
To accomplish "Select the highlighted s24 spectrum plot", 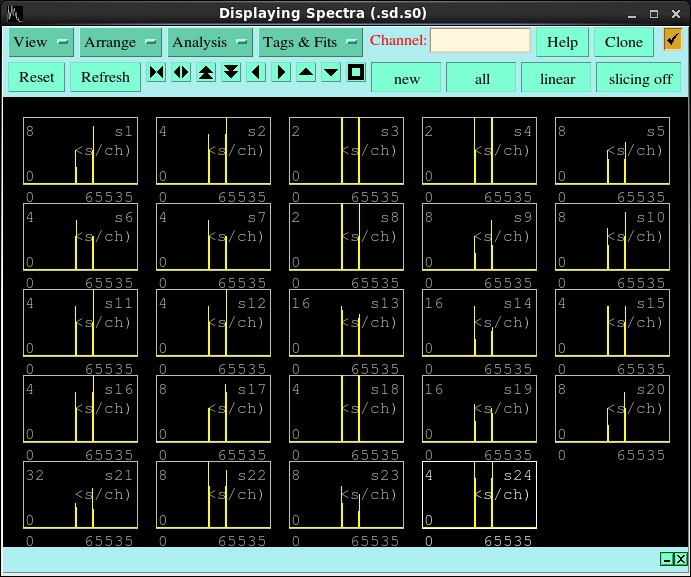I will (479, 495).
